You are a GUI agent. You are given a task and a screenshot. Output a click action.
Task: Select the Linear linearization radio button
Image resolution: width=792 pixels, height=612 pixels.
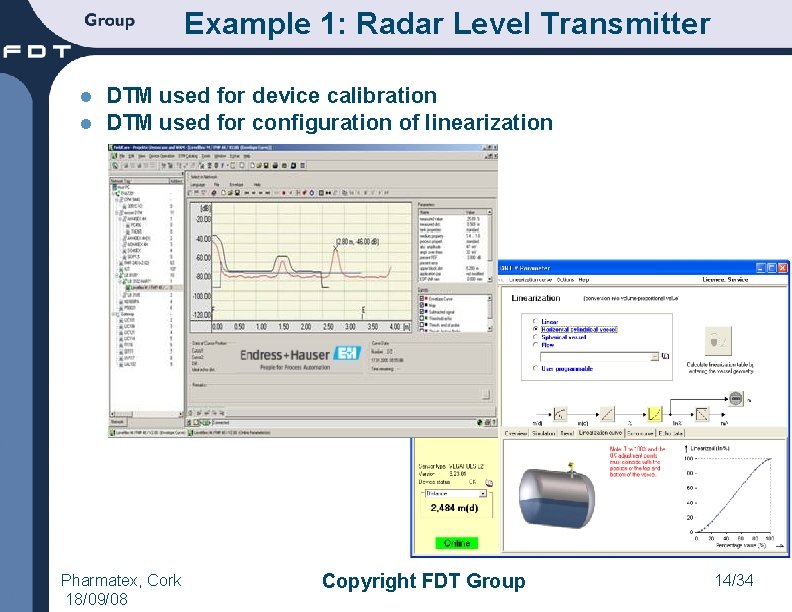pos(535,322)
